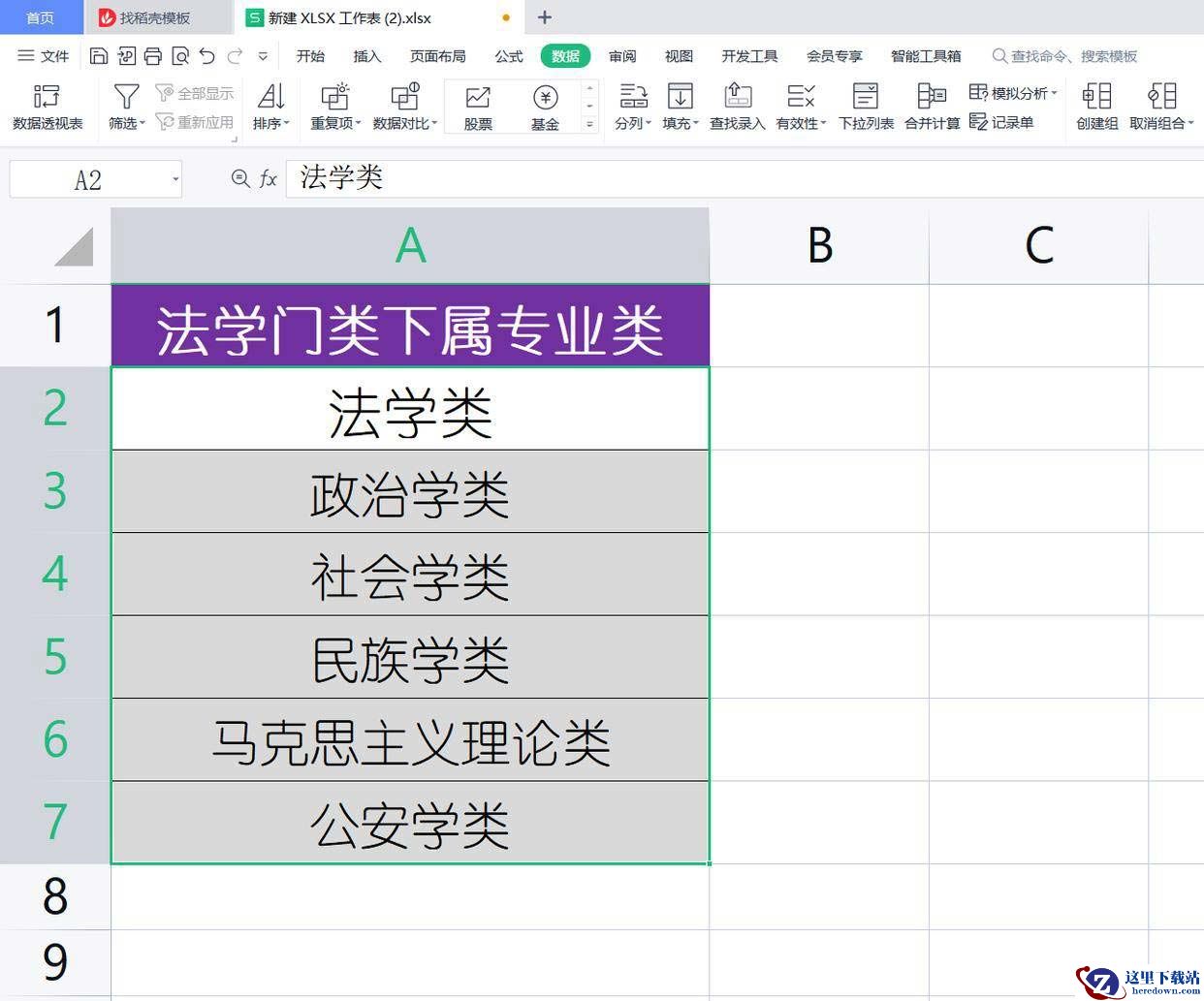Switch to the 公式 ribbon tab
This screenshot has height=1001, width=1204.
pyautogui.click(x=509, y=56)
